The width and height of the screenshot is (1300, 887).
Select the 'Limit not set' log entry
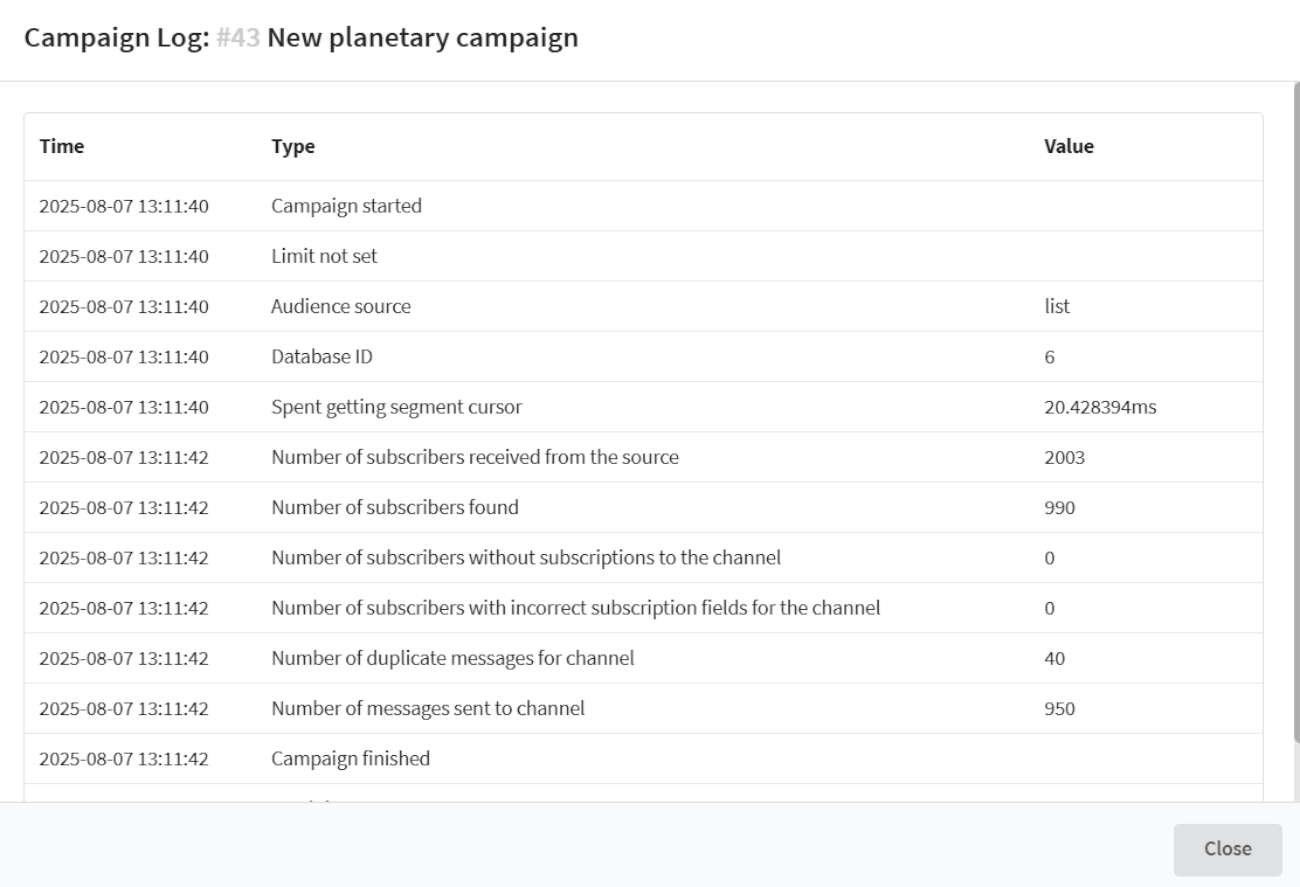coord(323,257)
